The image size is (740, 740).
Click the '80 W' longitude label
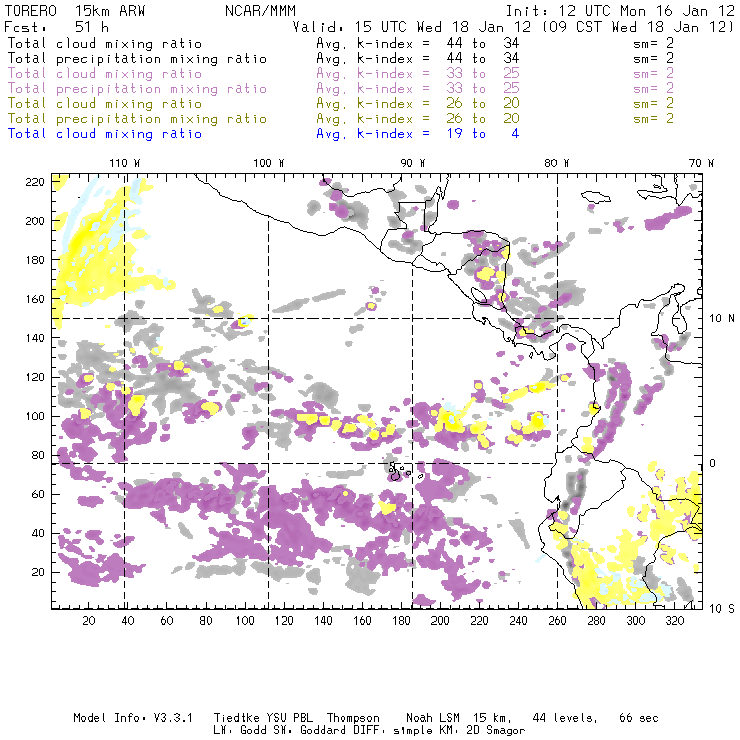point(557,163)
